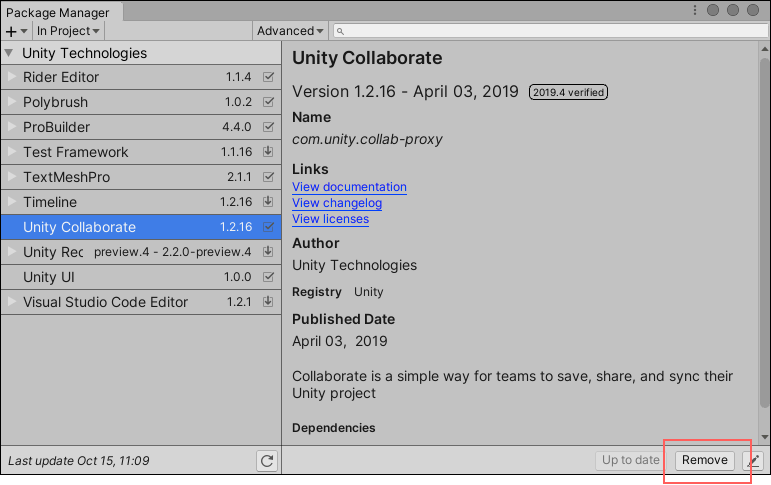Viewport: 771px width, 485px height.
Task: Click the scrollbar down arrow
Action: (764, 437)
